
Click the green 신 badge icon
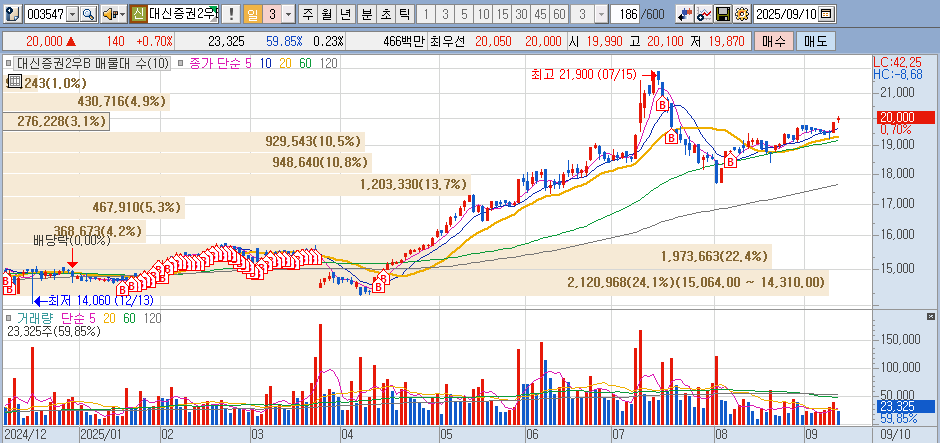pos(138,13)
